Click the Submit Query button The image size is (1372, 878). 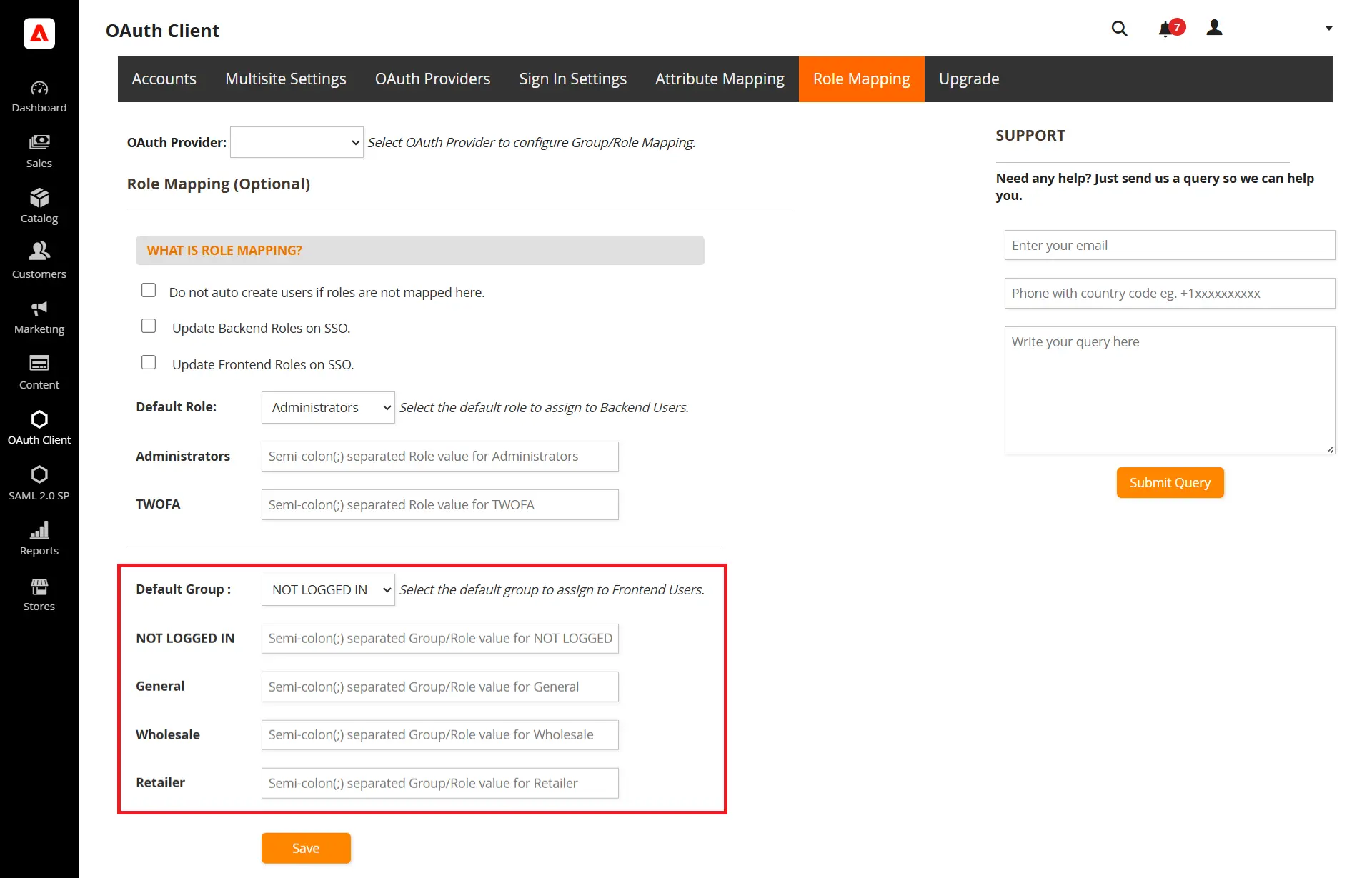point(1170,482)
